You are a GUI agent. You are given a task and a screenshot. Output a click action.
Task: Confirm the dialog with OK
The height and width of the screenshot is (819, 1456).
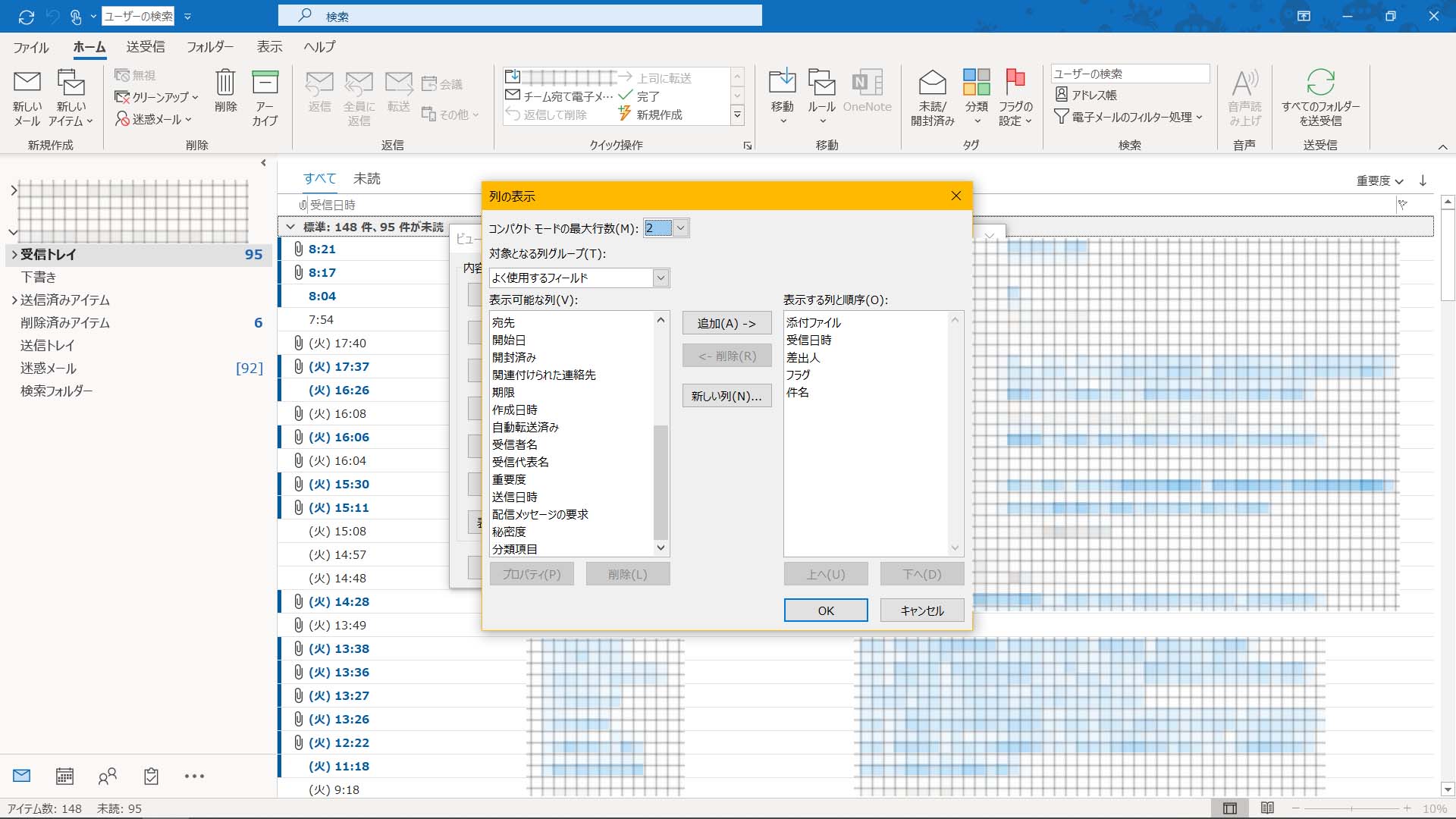point(826,610)
